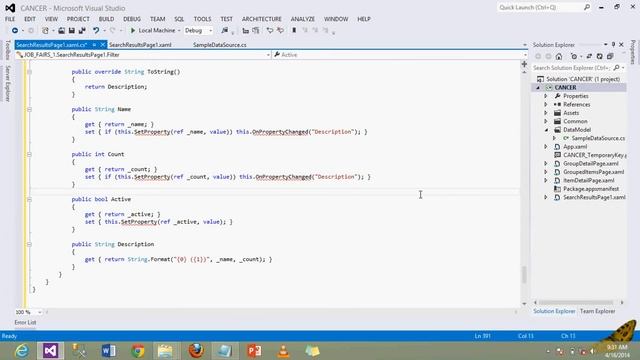
Task: Open the EDIT menu
Action: (30, 19)
